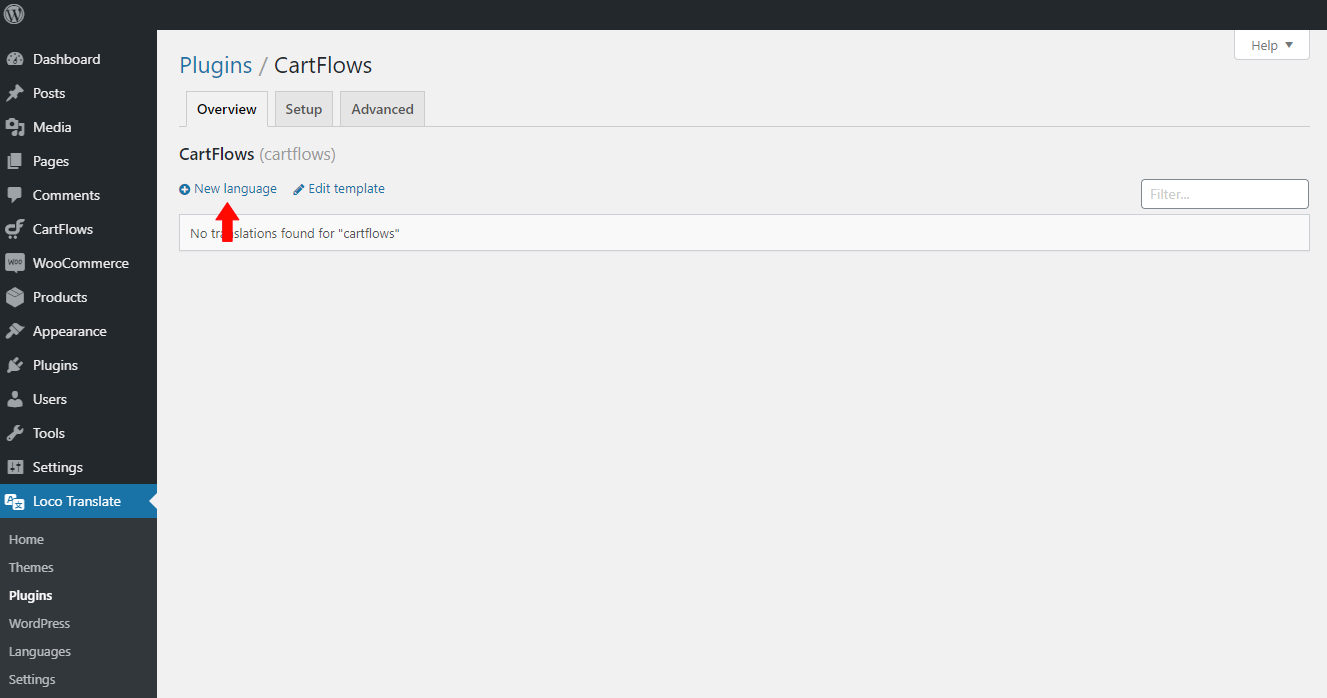1327x698 pixels.
Task: Click into the Filter input field
Action: click(1224, 194)
